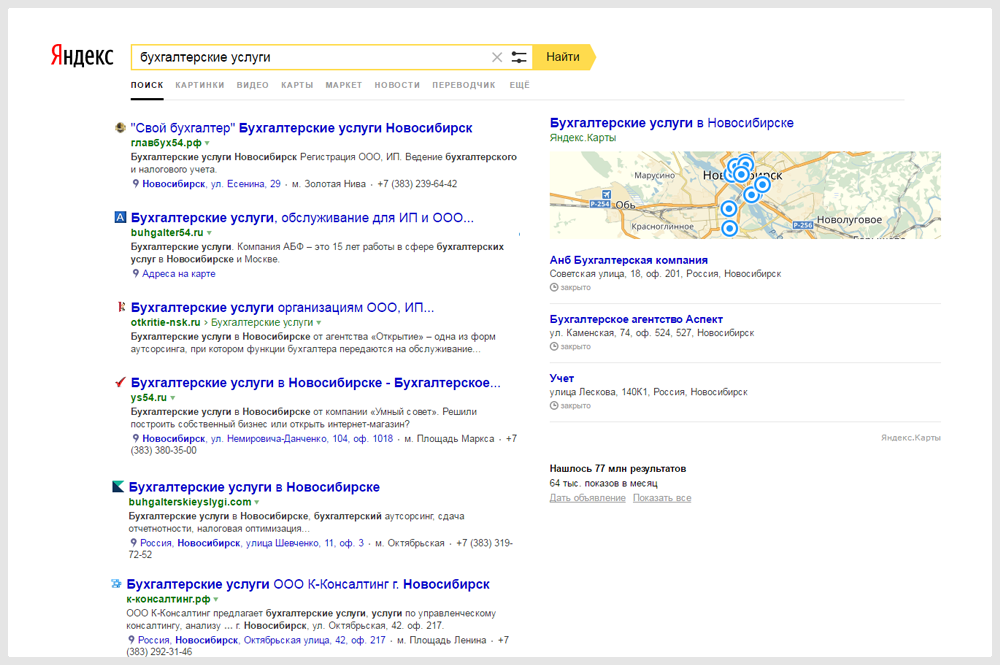Open Учет listing on улица Лескова
The width and height of the screenshot is (1000, 665).
561,379
